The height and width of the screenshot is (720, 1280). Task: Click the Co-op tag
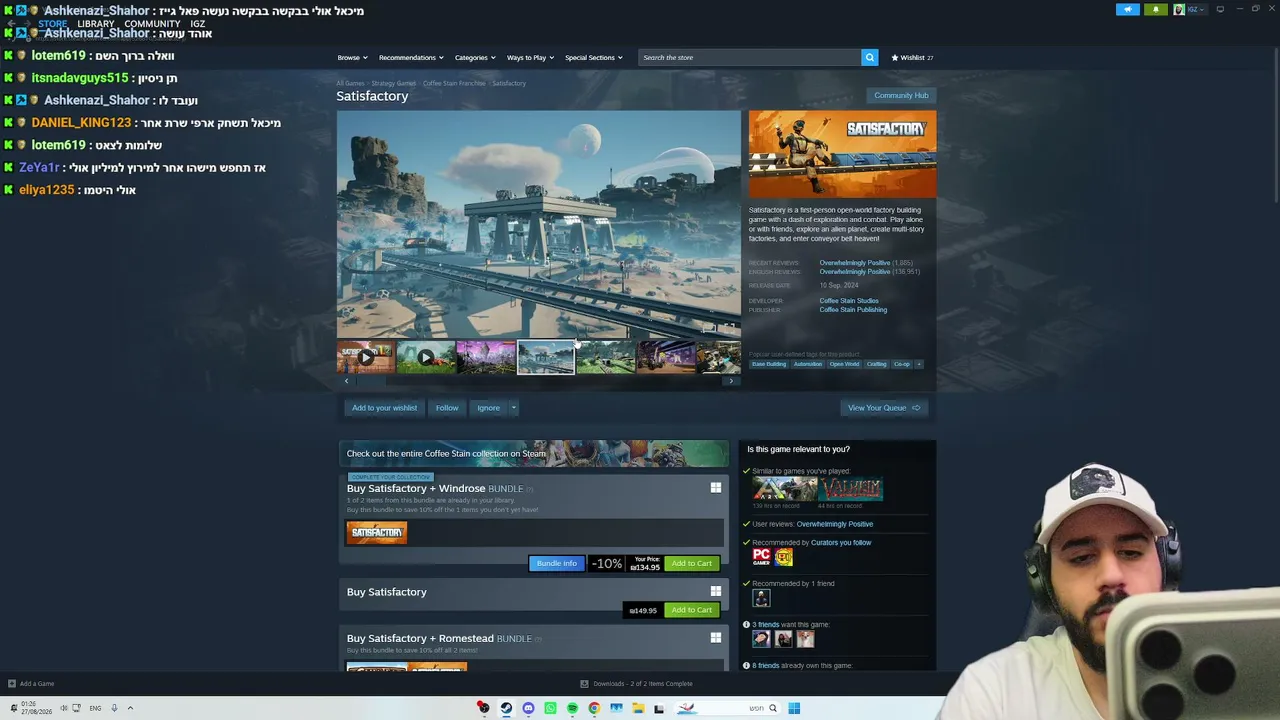(x=902, y=364)
